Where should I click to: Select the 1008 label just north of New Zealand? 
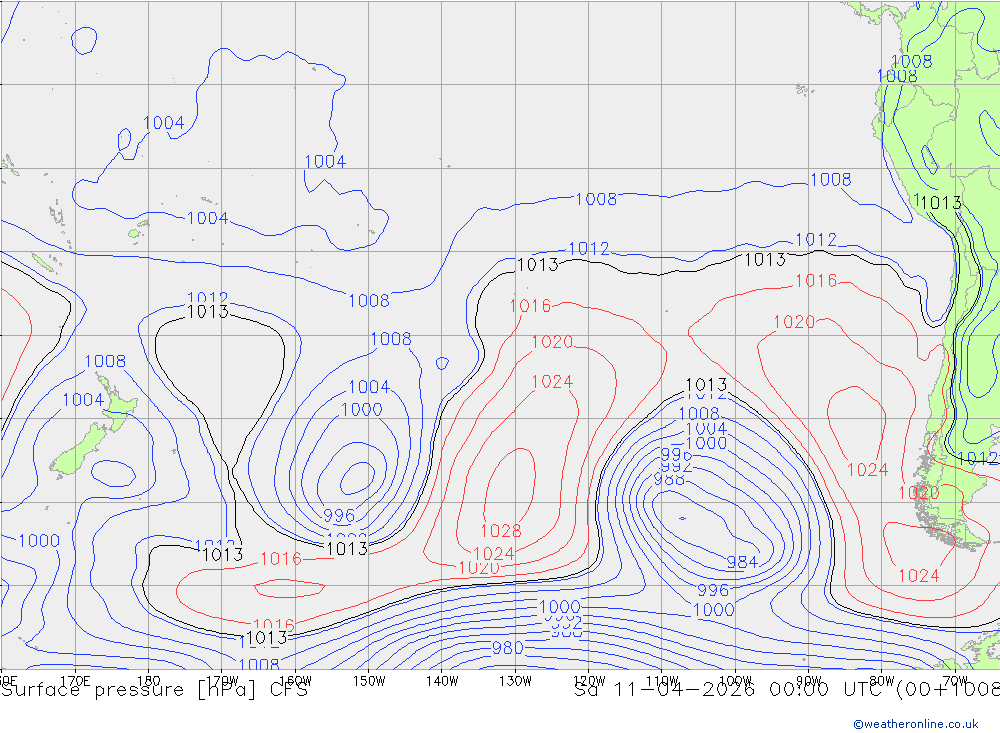pyautogui.click(x=105, y=361)
